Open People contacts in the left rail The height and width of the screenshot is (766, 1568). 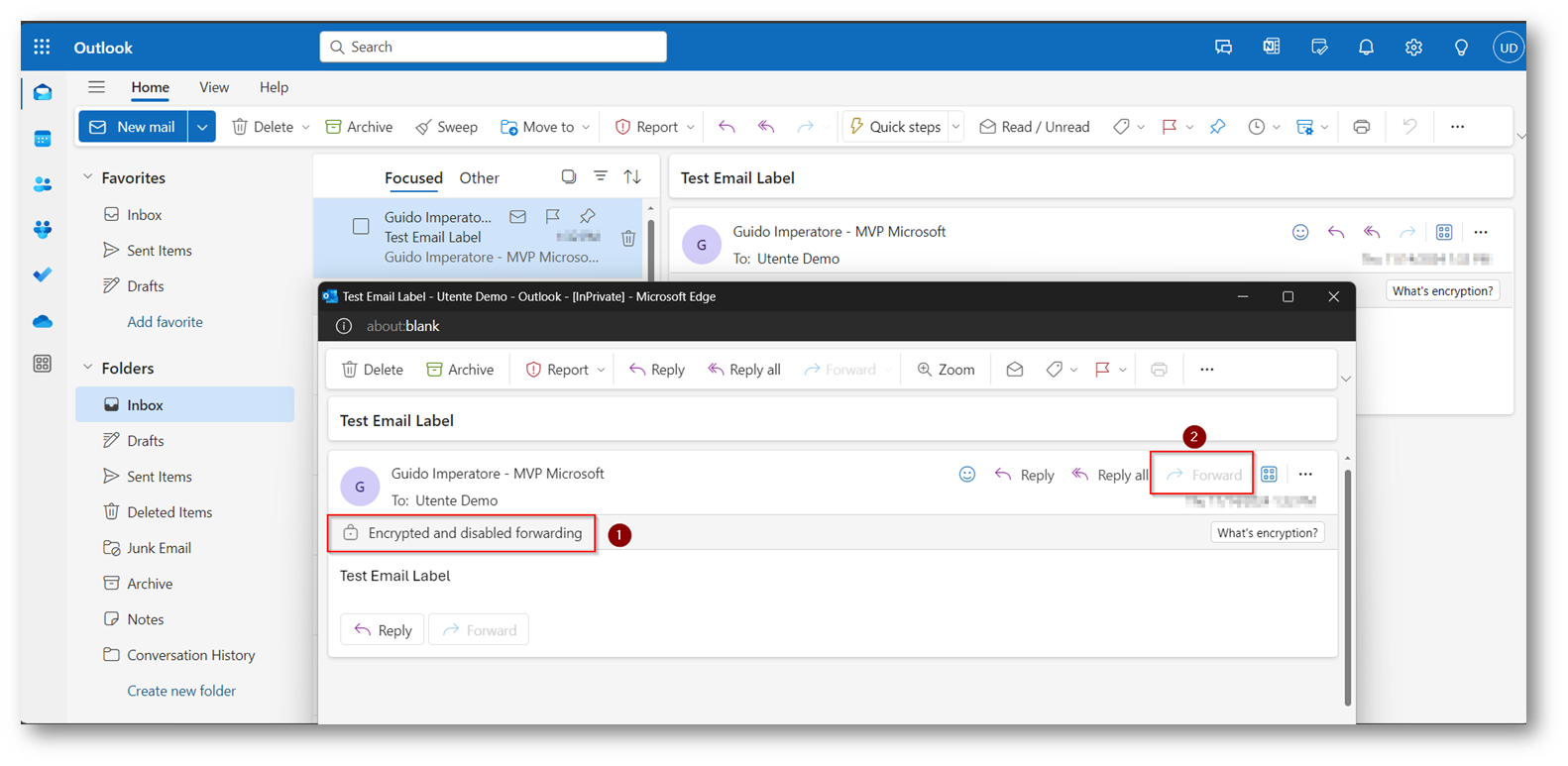(x=43, y=184)
